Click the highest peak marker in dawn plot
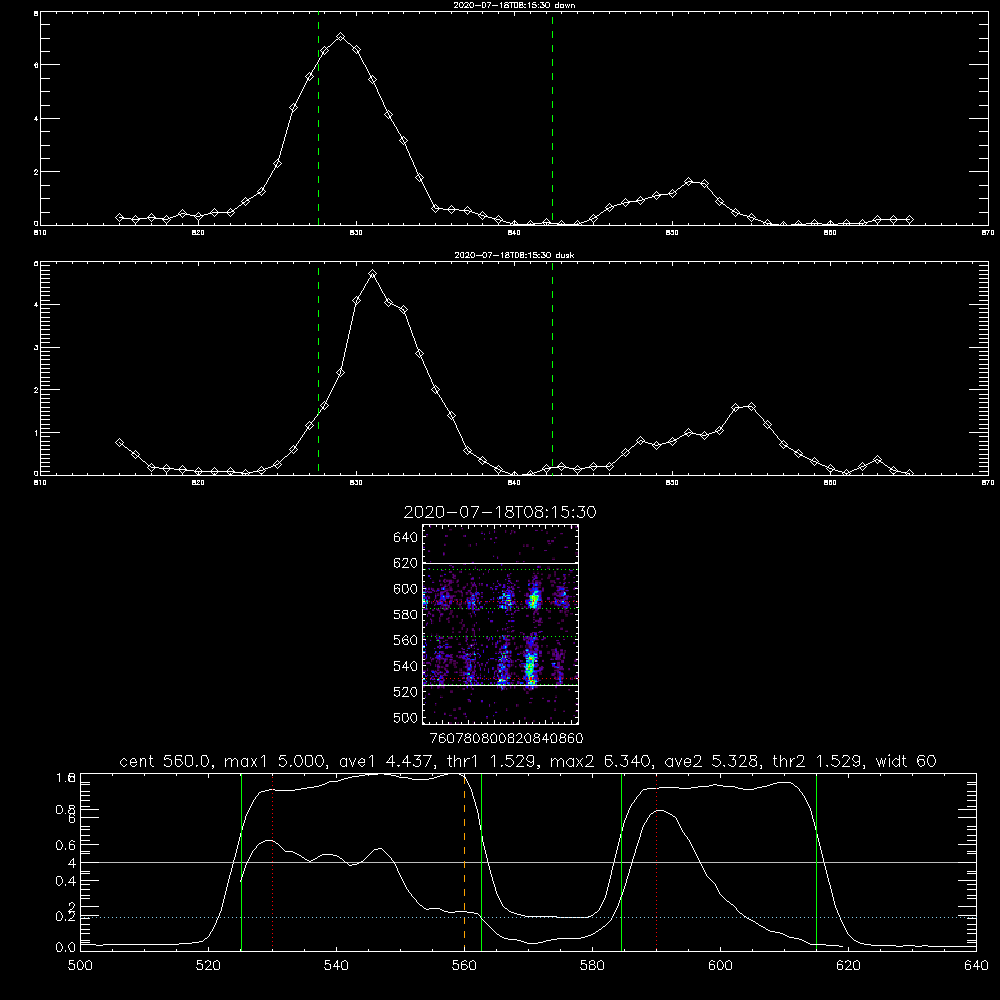 341,37
